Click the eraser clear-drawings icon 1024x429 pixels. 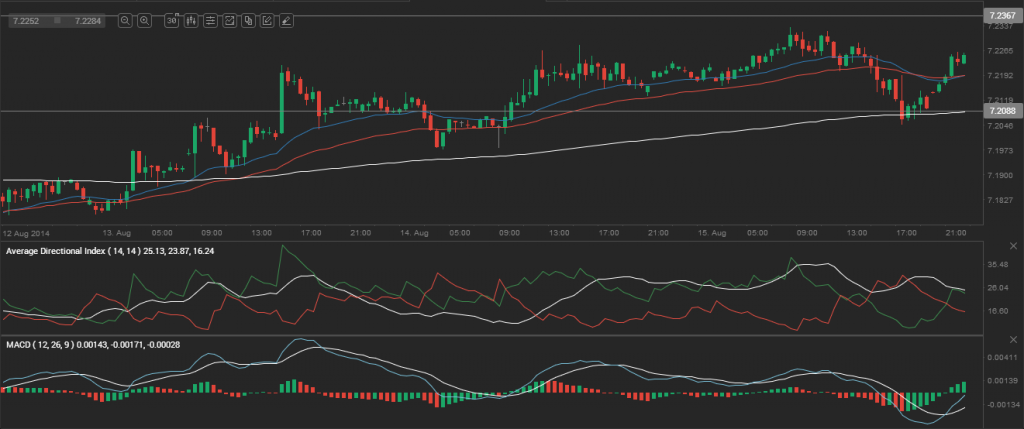[x=286, y=19]
